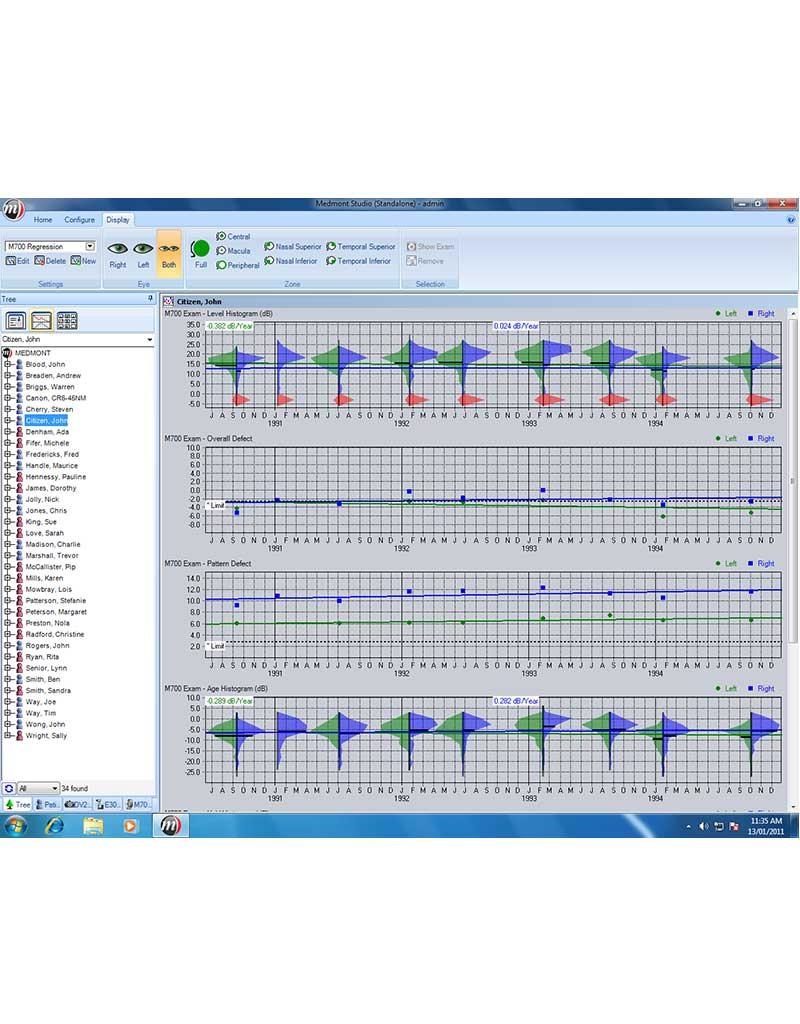This screenshot has width=800, height=1024.
Task: Expand the Blood, John tree node
Action: pyautogui.click(x=8, y=364)
